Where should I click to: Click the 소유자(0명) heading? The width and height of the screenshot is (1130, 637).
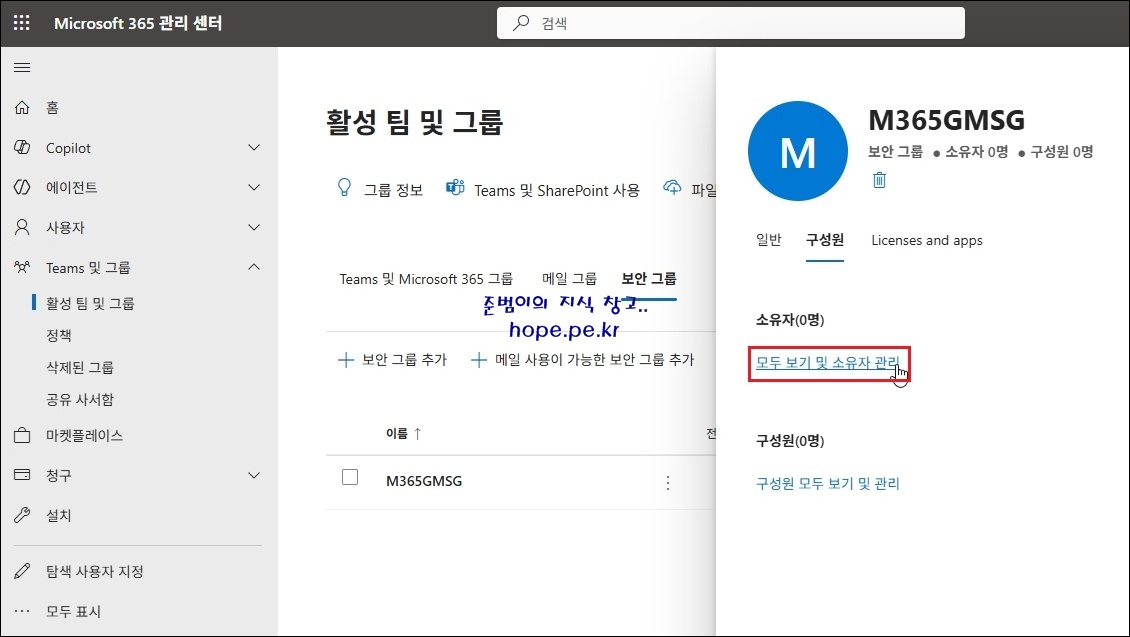(x=790, y=320)
